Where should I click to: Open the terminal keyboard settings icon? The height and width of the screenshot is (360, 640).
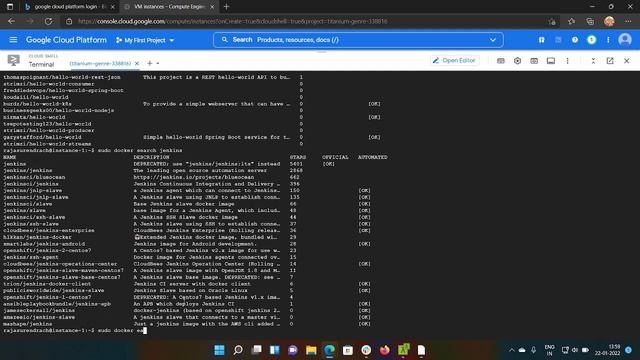coord(501,61)
